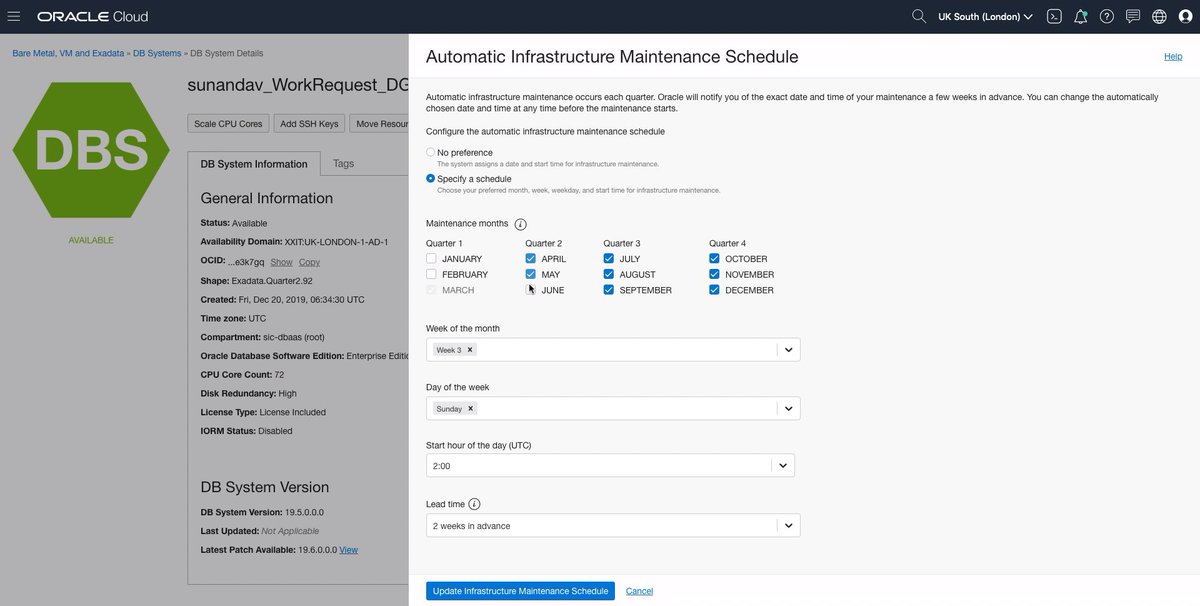Remove the Week 3 tag
The image size is (1200, 606).
click(470, 350)
